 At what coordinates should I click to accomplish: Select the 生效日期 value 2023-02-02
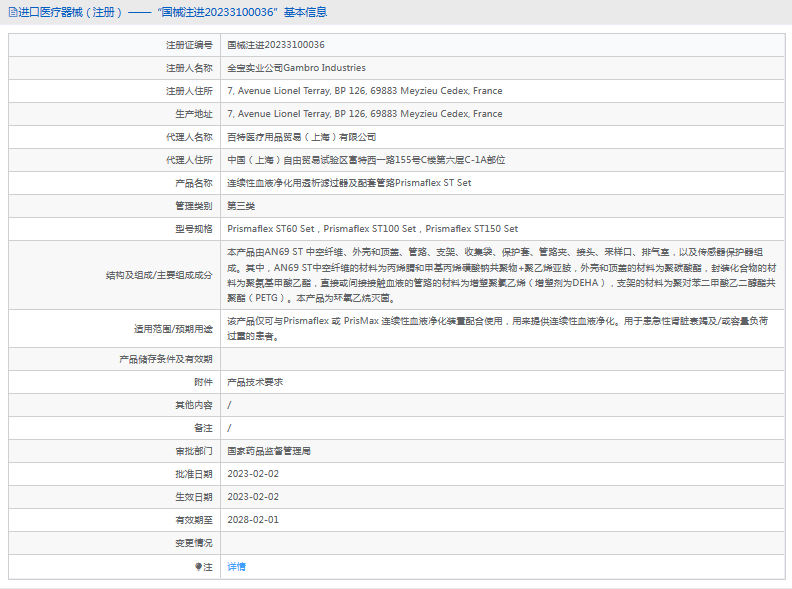(x=253, y=497)
